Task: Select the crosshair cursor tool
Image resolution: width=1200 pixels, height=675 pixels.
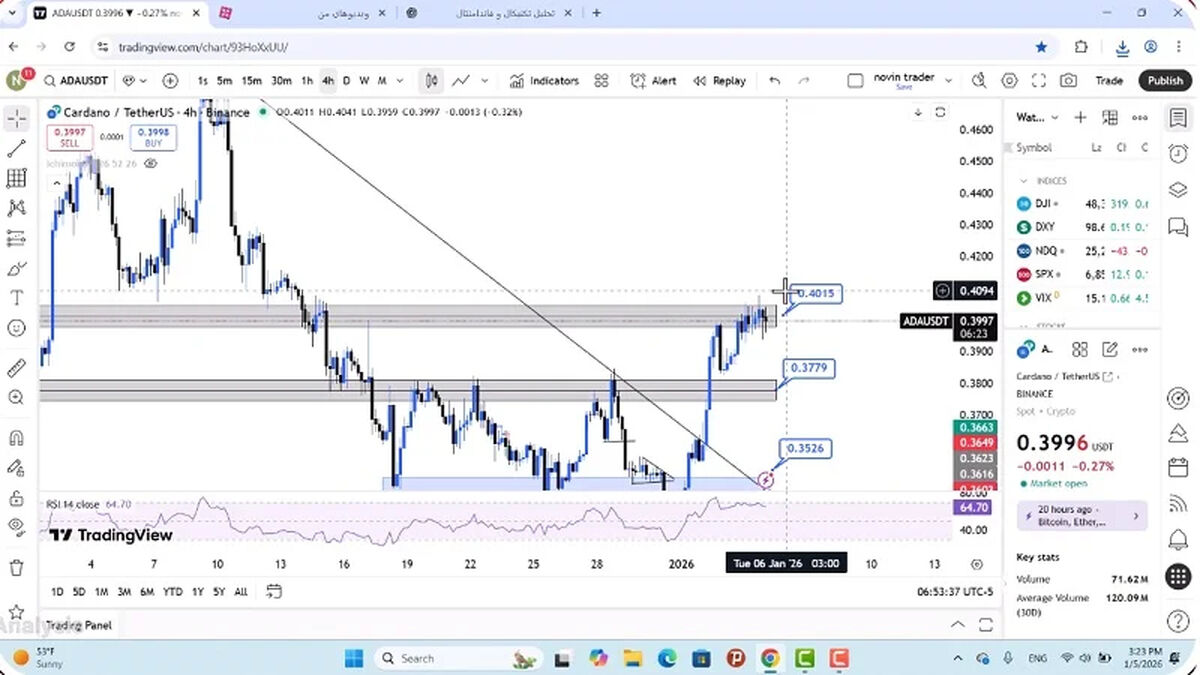Action: (16, 119)
